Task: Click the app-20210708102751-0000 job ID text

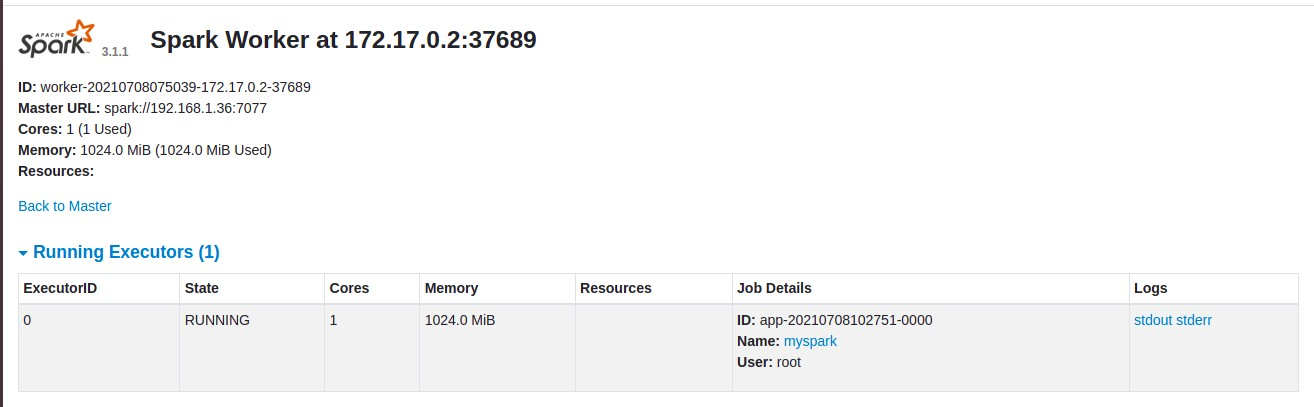Action: (846, 320)
